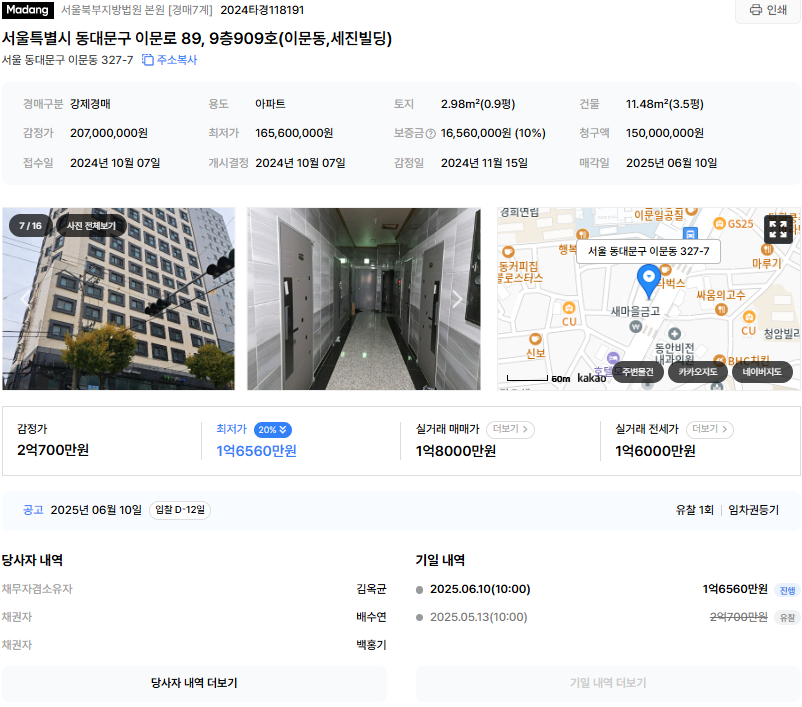Open 카카오지도 map link
802x707 pixels.
(x=698, y=372)
